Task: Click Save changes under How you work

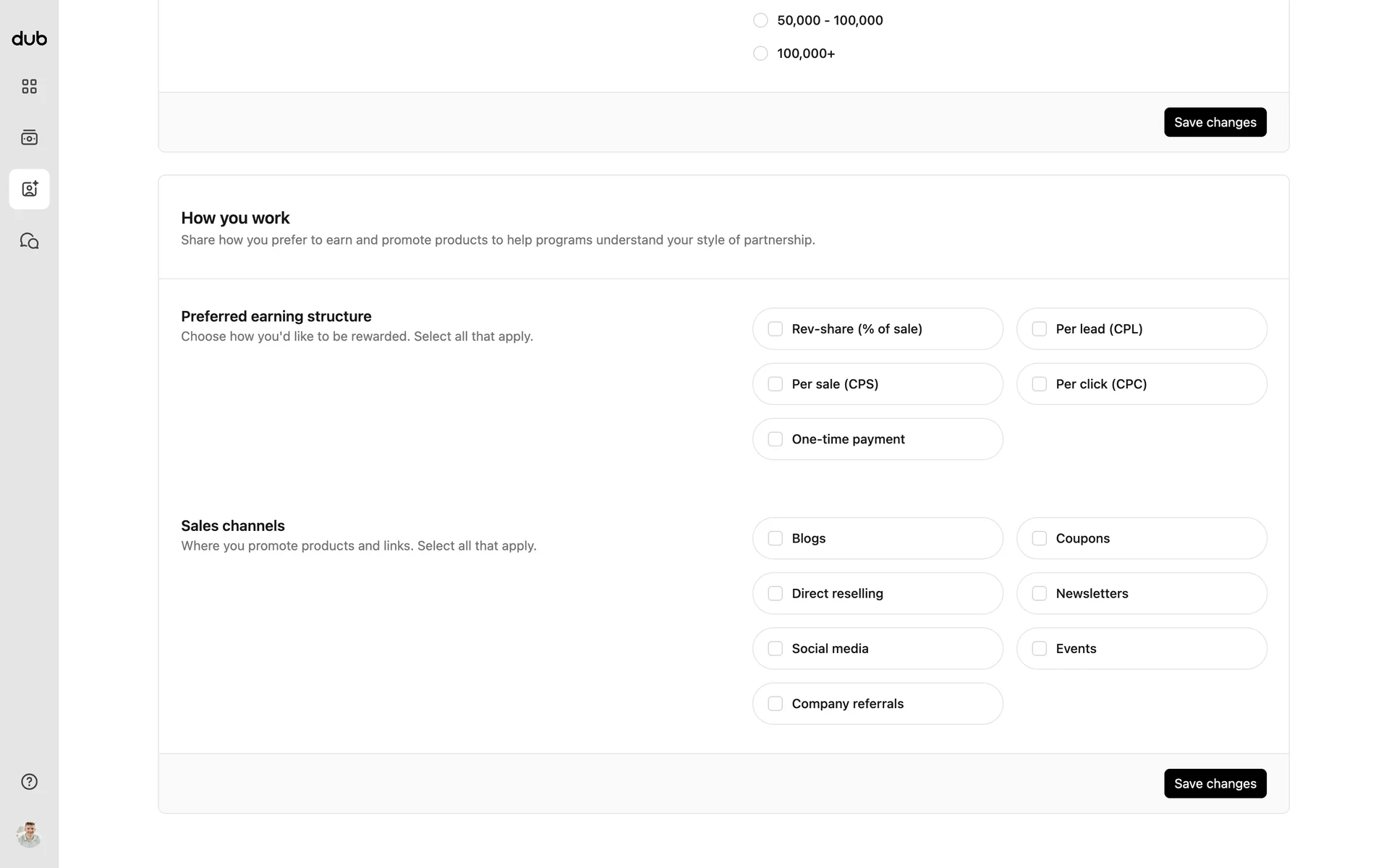Action: click(x=1215, y=783)
